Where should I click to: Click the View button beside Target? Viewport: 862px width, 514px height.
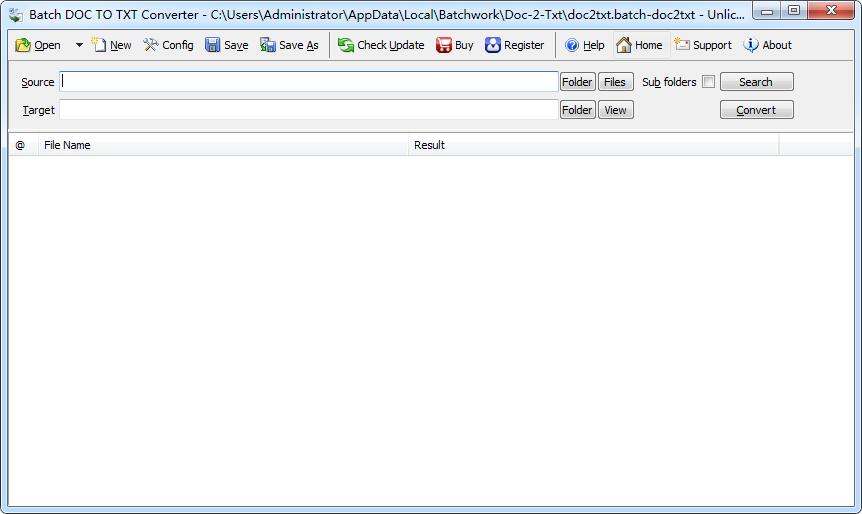tap(615, 110)
